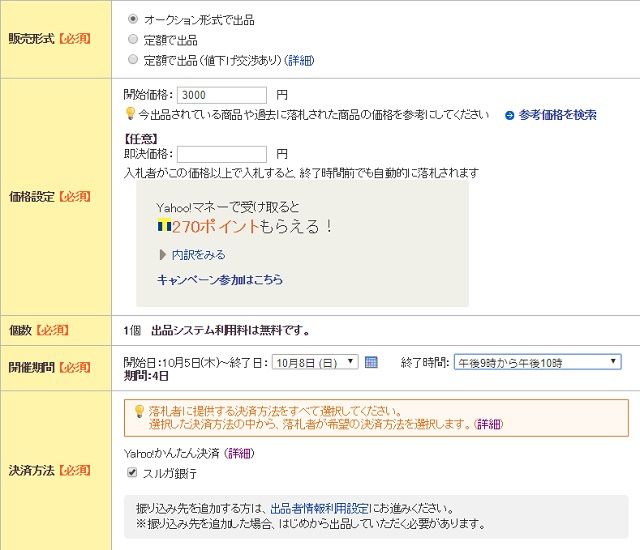Click the 期間:4日 text
This screenshot has height=550, width=640.
point(146,376)
